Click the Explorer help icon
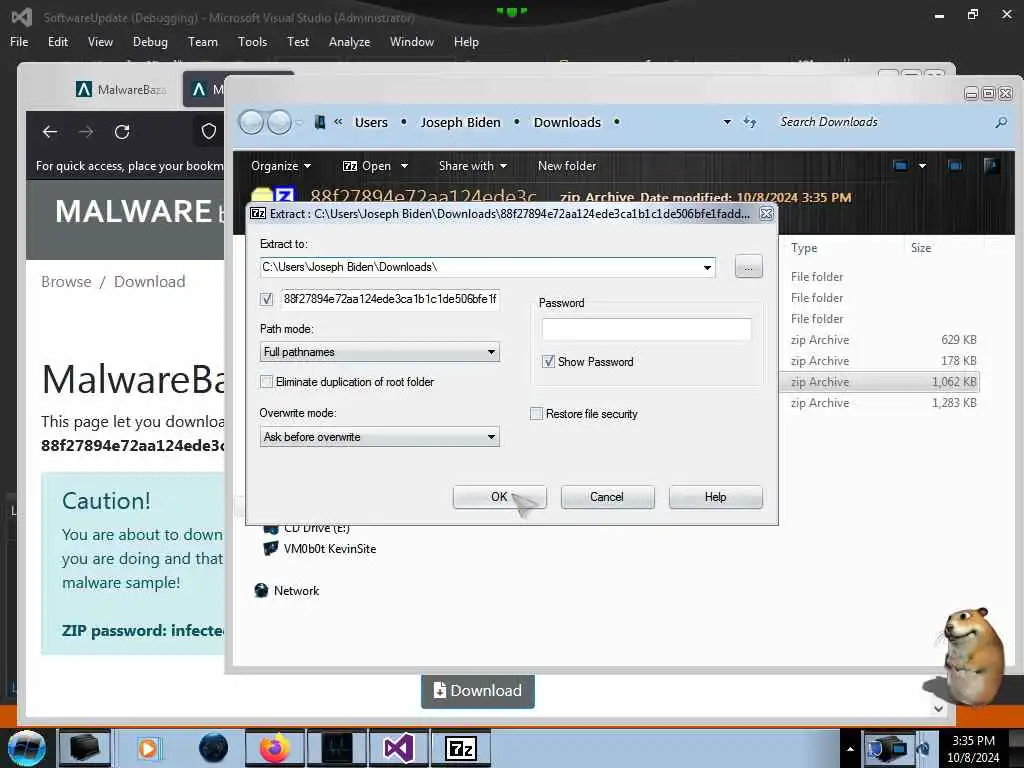This screenshot has width=1024, height=768. [991, 166]
